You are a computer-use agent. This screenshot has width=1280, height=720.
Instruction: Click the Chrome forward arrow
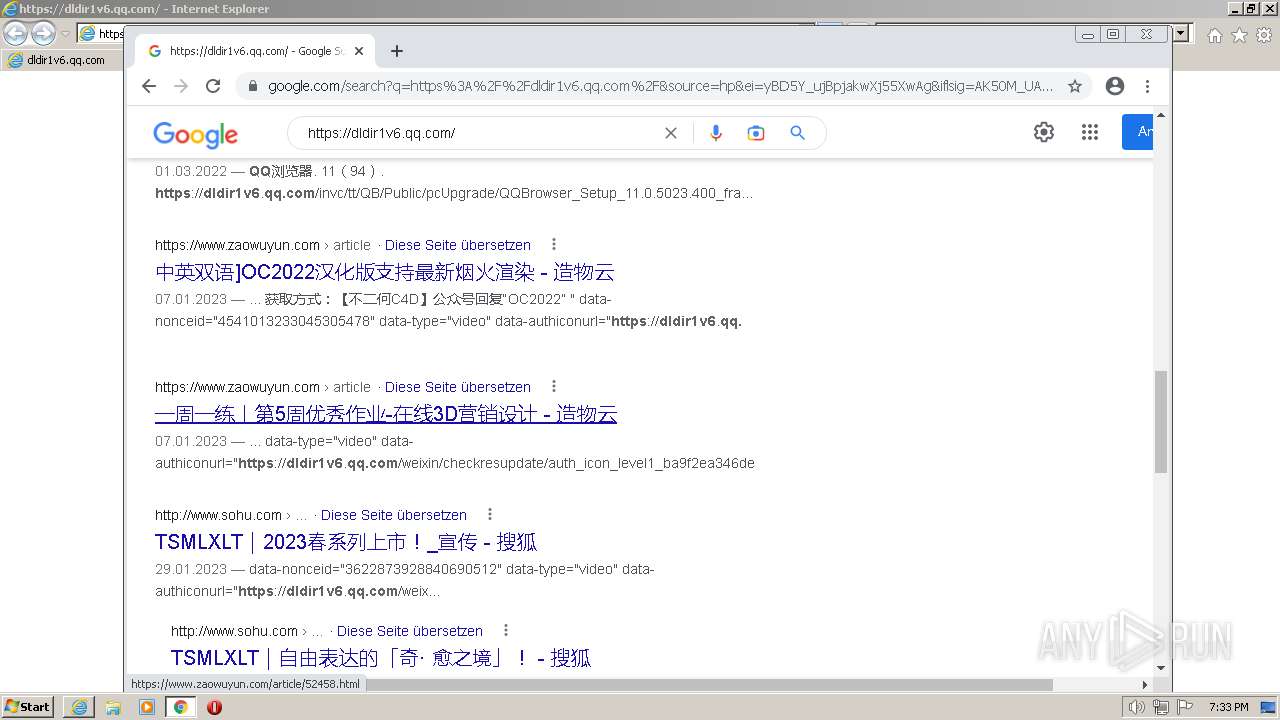click(181, 86)
